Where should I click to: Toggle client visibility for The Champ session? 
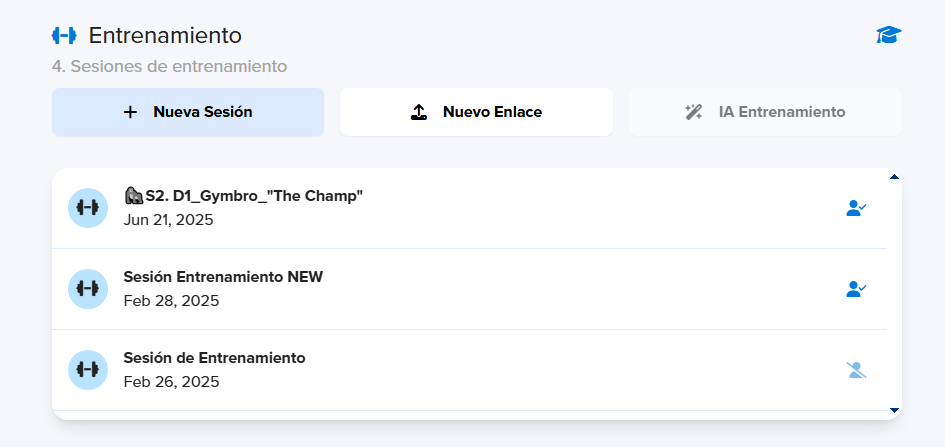856,208
